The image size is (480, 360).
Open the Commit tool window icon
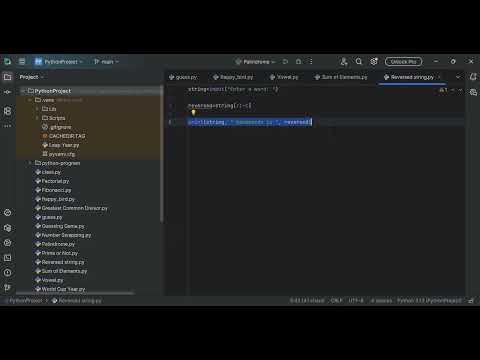coord(7,92)
